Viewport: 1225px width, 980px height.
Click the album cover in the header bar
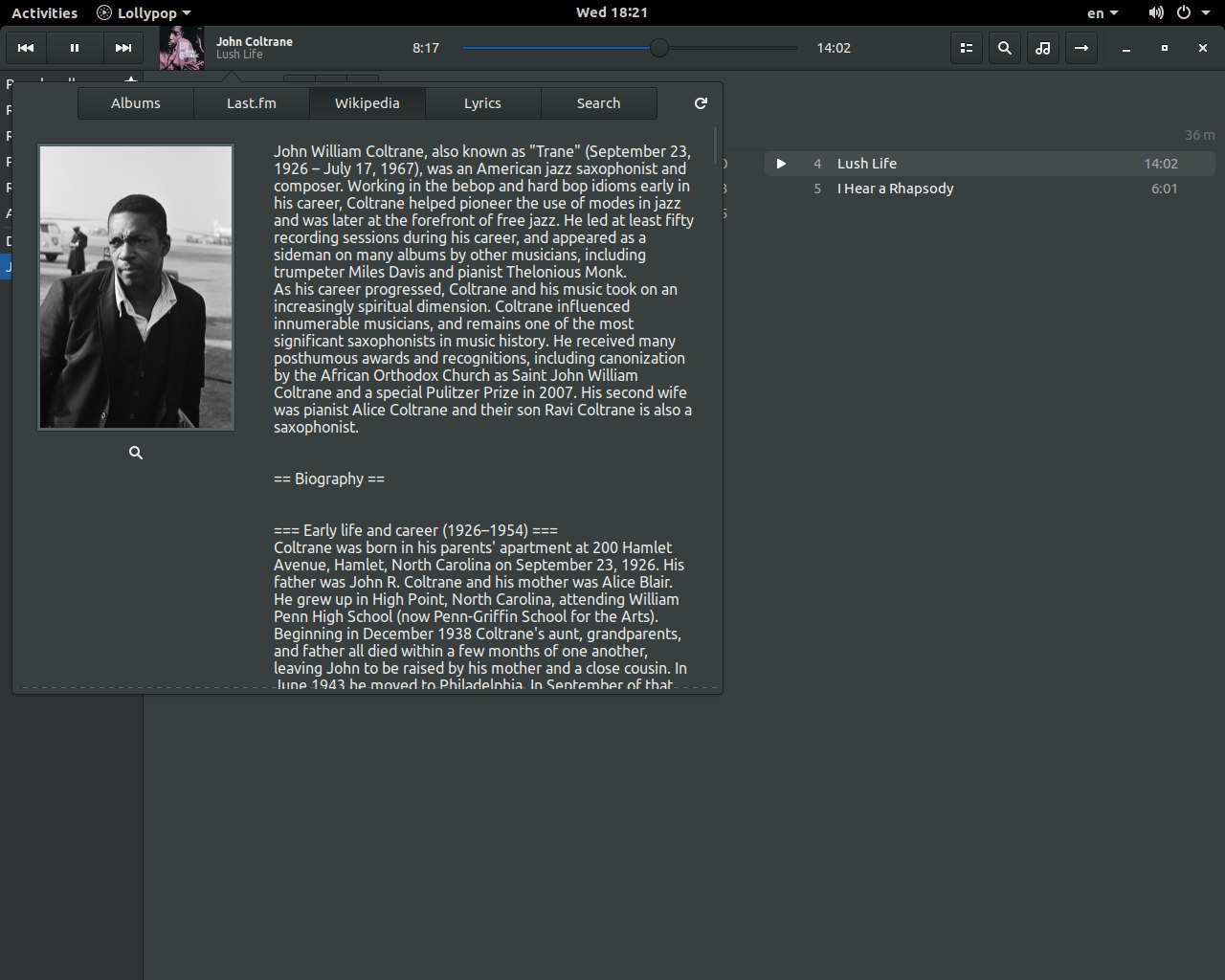[182, 48]
